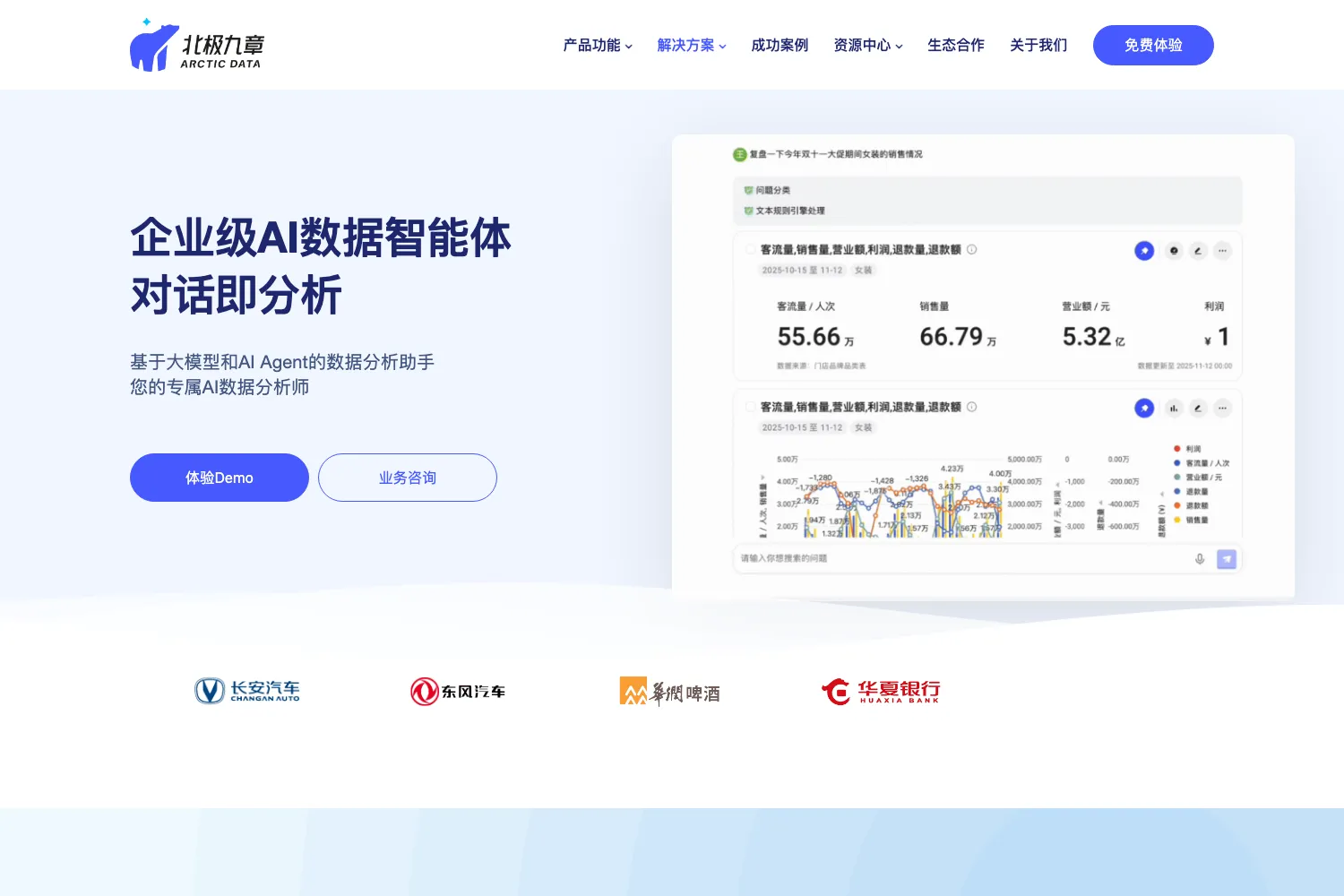The width and height of the screenshot is (1344, 896).
Task: Click the pin icon on the line chart card
Action: tap(1144, 409)
